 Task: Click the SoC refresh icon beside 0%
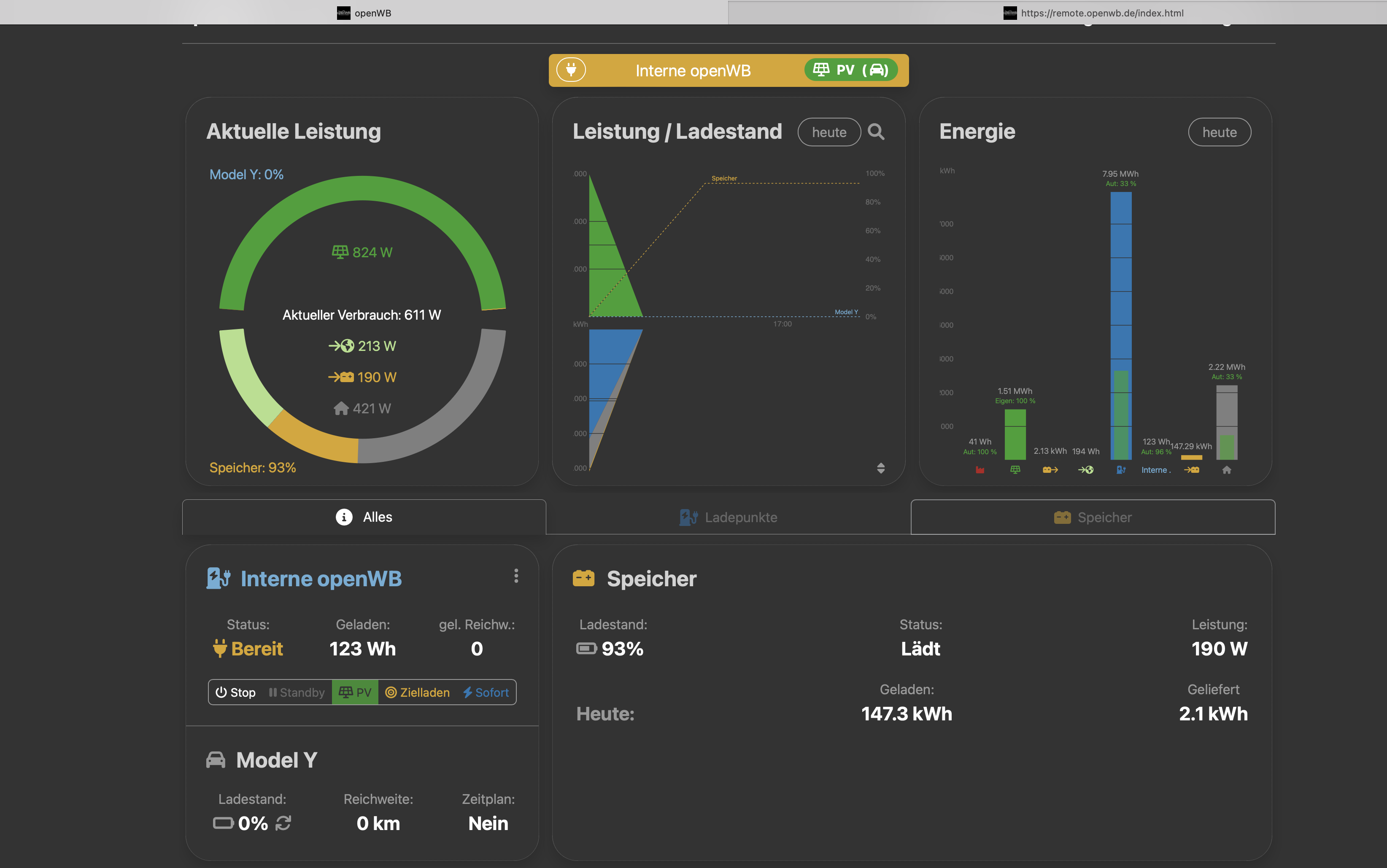[x=283, y=823]
